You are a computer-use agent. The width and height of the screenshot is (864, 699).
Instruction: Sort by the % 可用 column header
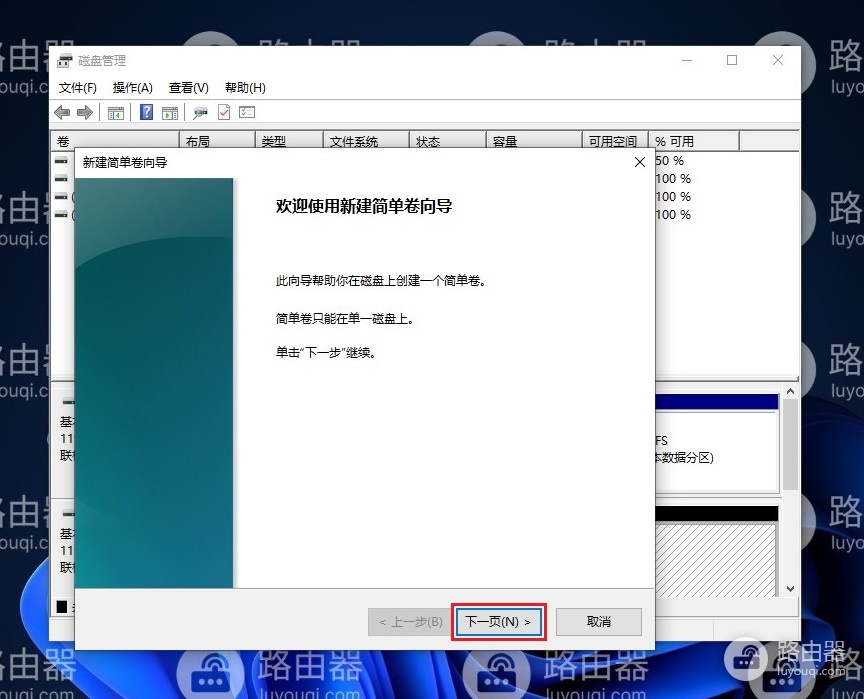[694, 142]
